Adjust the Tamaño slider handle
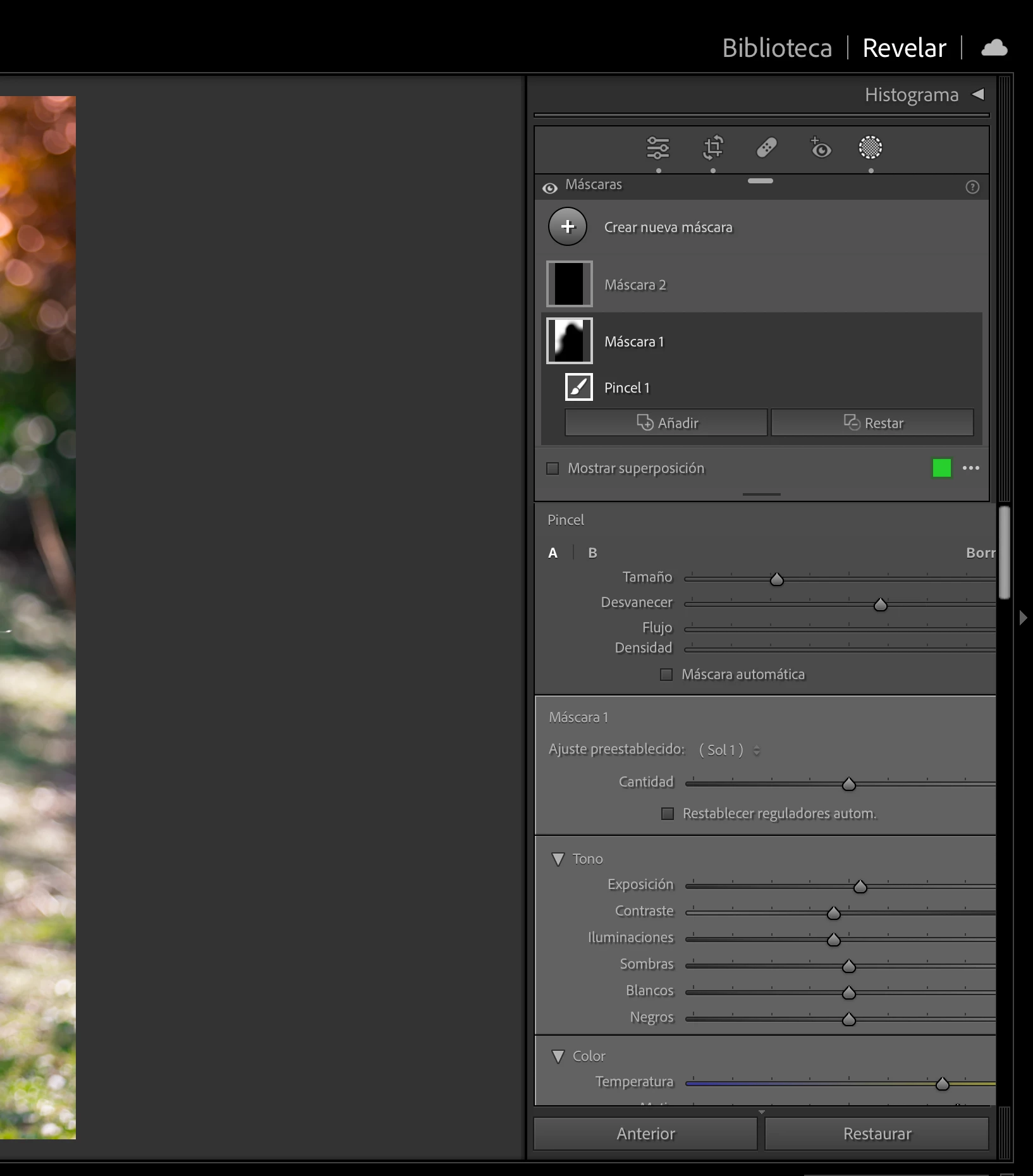The height and width of the screenshot is (1176, 1033). [777, 579]
